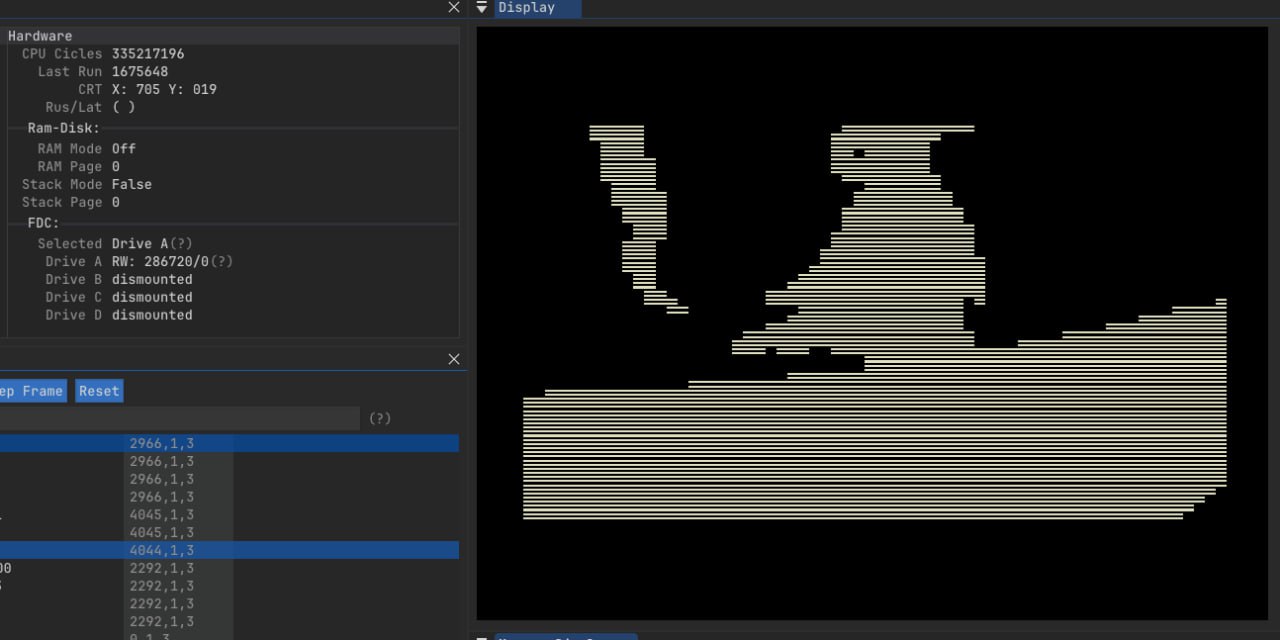Select the Drive B dismounted entry
The width and height of the screenshot is (1280, 640).
152,280
